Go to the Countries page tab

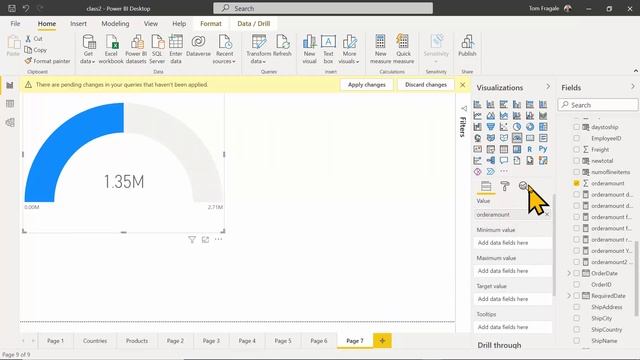[95, 341]
